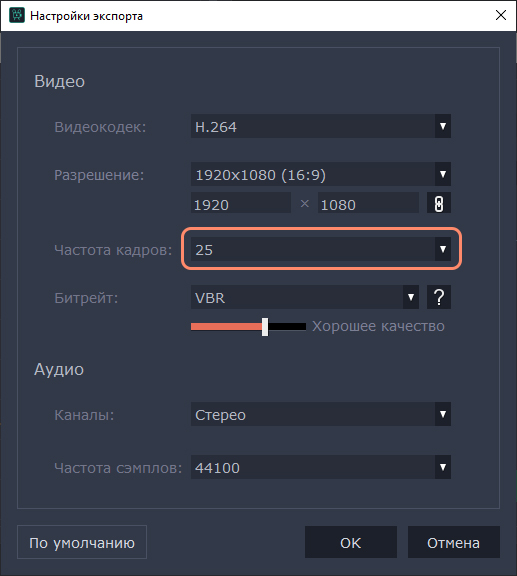Expand the Частота сэмплов 44100 dropdown
Image resolution: width=517 pixels, height=576 pixels.
(x=443, y=467)
